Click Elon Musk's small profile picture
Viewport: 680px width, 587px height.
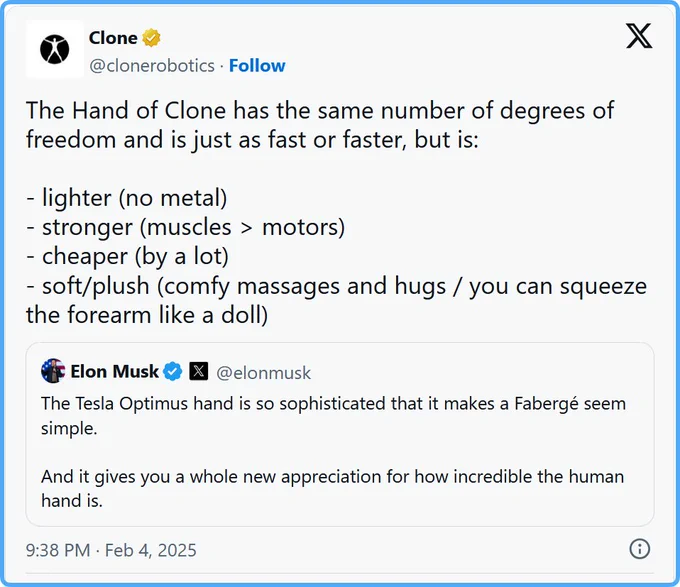(x=53, y=371)
